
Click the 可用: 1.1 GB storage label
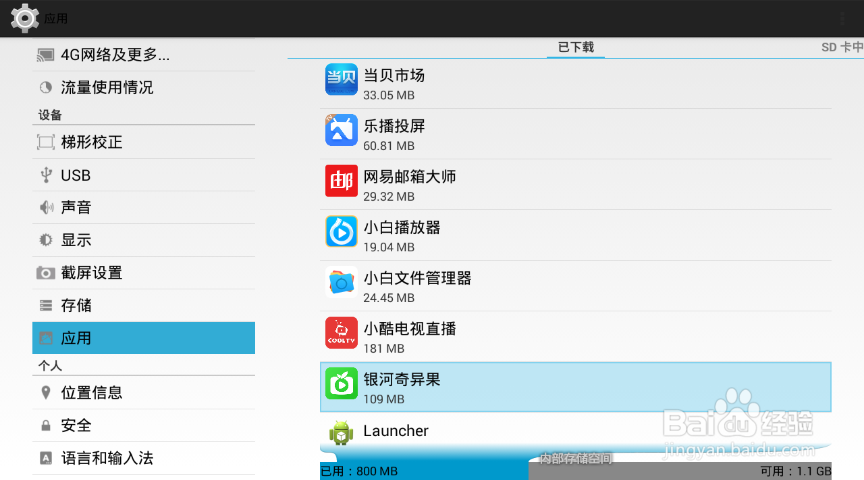pyautogui.click(x=796, y=471)
